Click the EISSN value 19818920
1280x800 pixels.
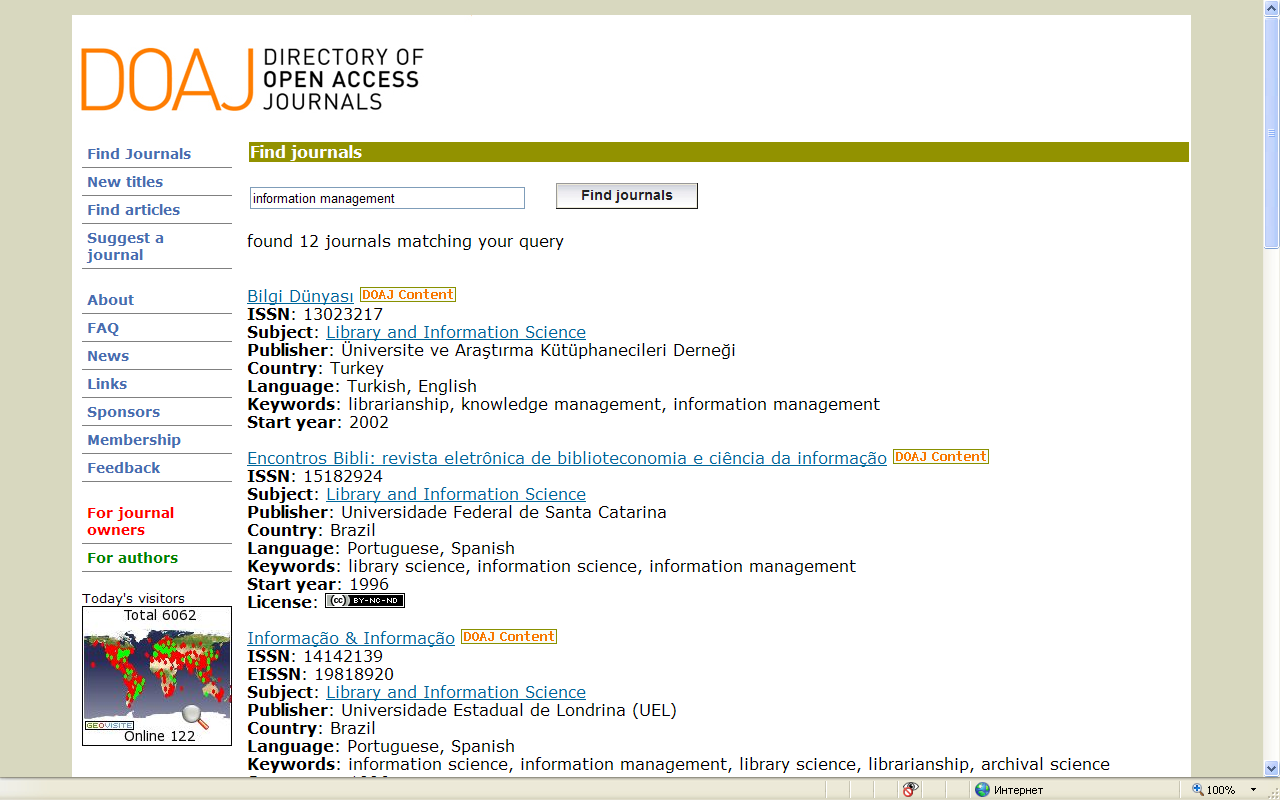(x=354, y=674)
